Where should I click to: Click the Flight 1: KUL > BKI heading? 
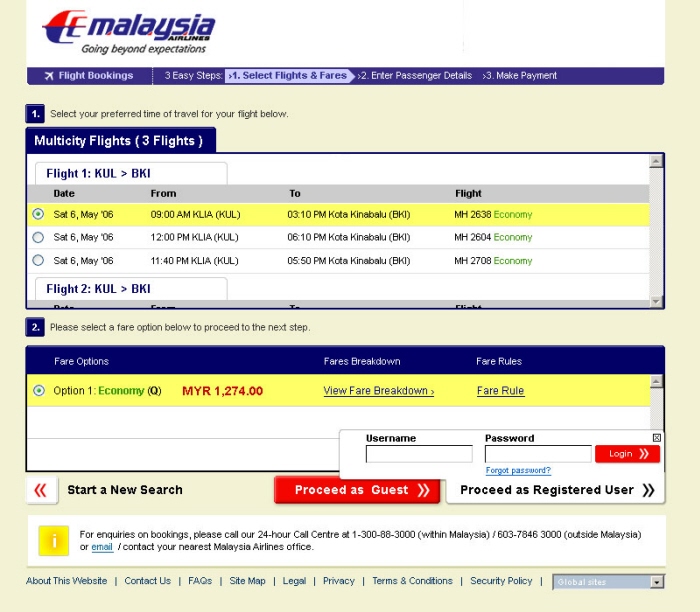[x=99, y=174]
